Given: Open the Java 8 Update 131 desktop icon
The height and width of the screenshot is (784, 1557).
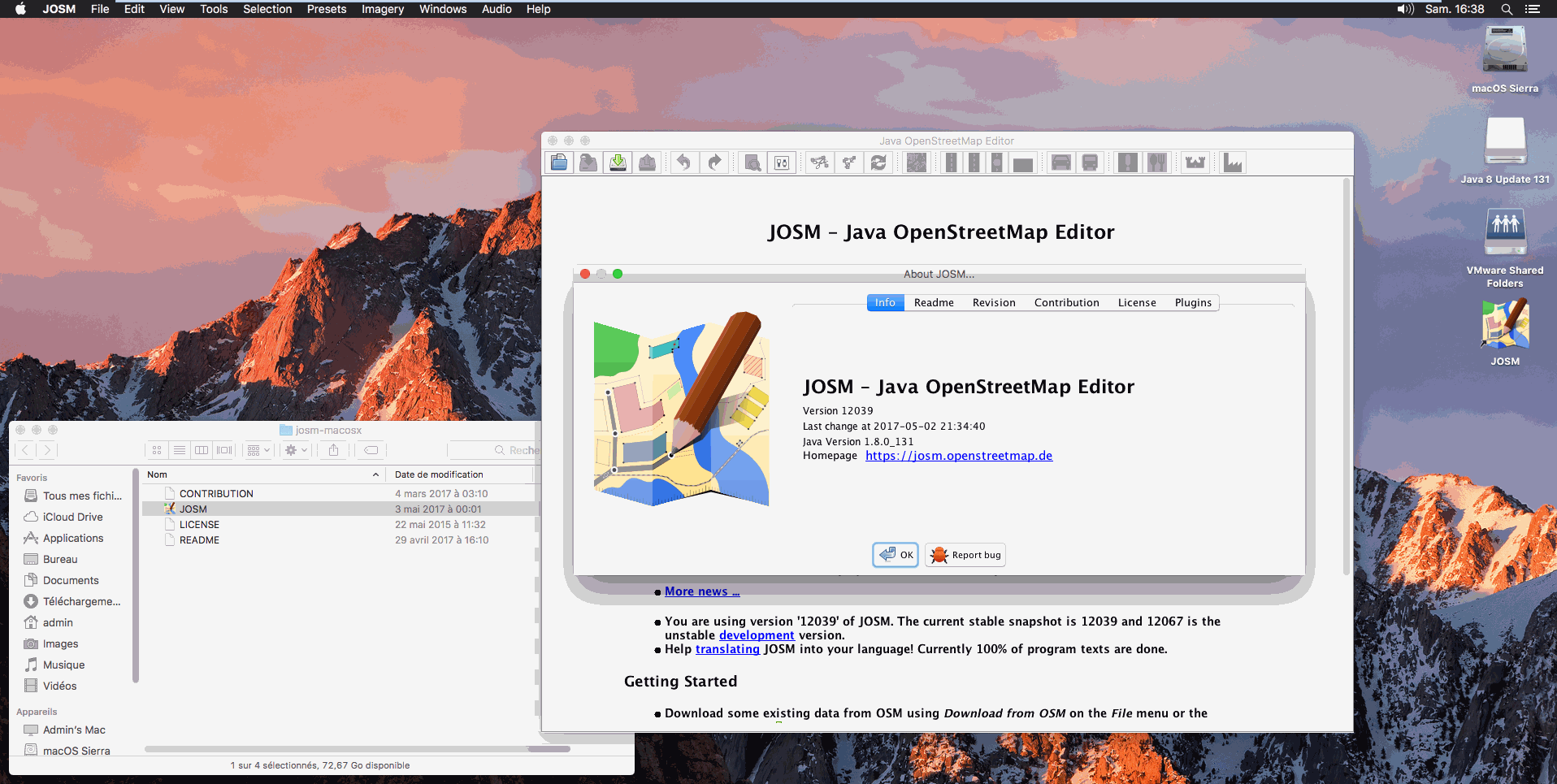Looking at the screenshot, I should pyautogui.click(x=1505, y=150).
